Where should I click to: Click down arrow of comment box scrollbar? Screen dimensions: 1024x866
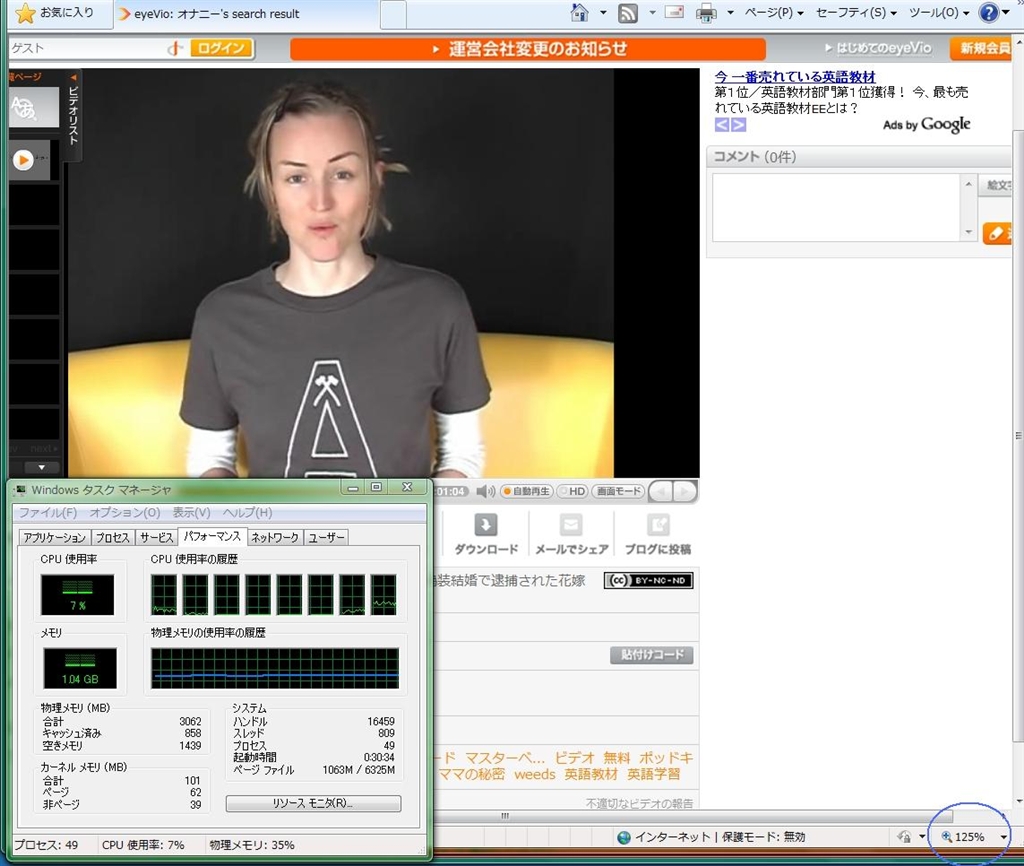pos(968,232)
